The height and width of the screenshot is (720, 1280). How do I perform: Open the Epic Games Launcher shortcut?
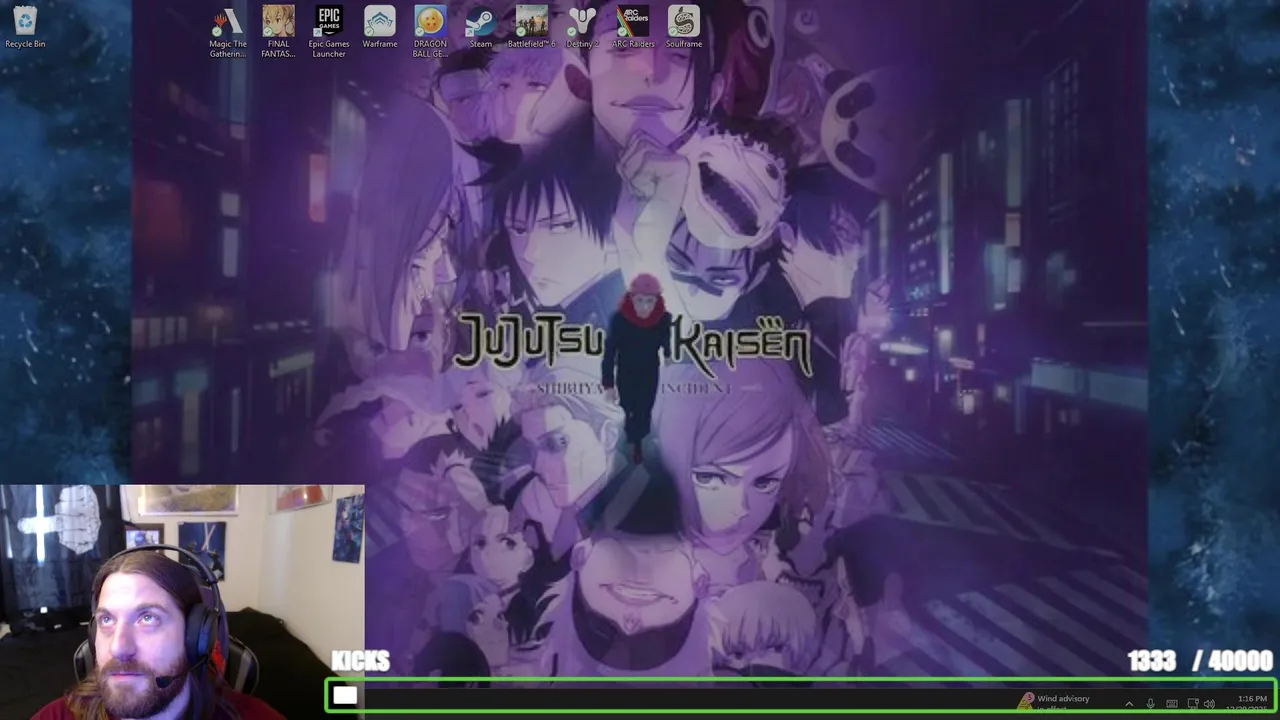329,32
